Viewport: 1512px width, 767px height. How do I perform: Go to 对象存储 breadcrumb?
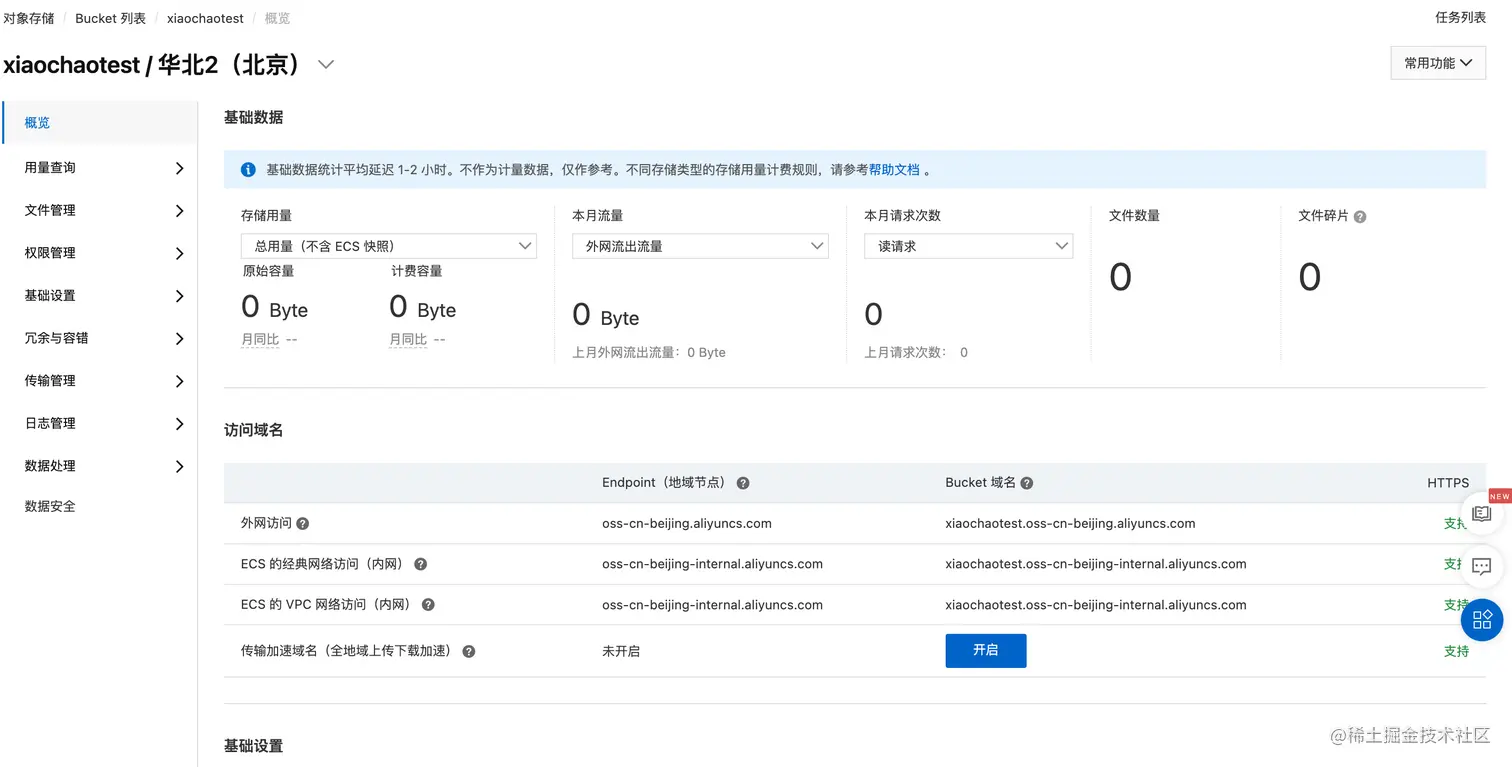click(x=29, y=18)
